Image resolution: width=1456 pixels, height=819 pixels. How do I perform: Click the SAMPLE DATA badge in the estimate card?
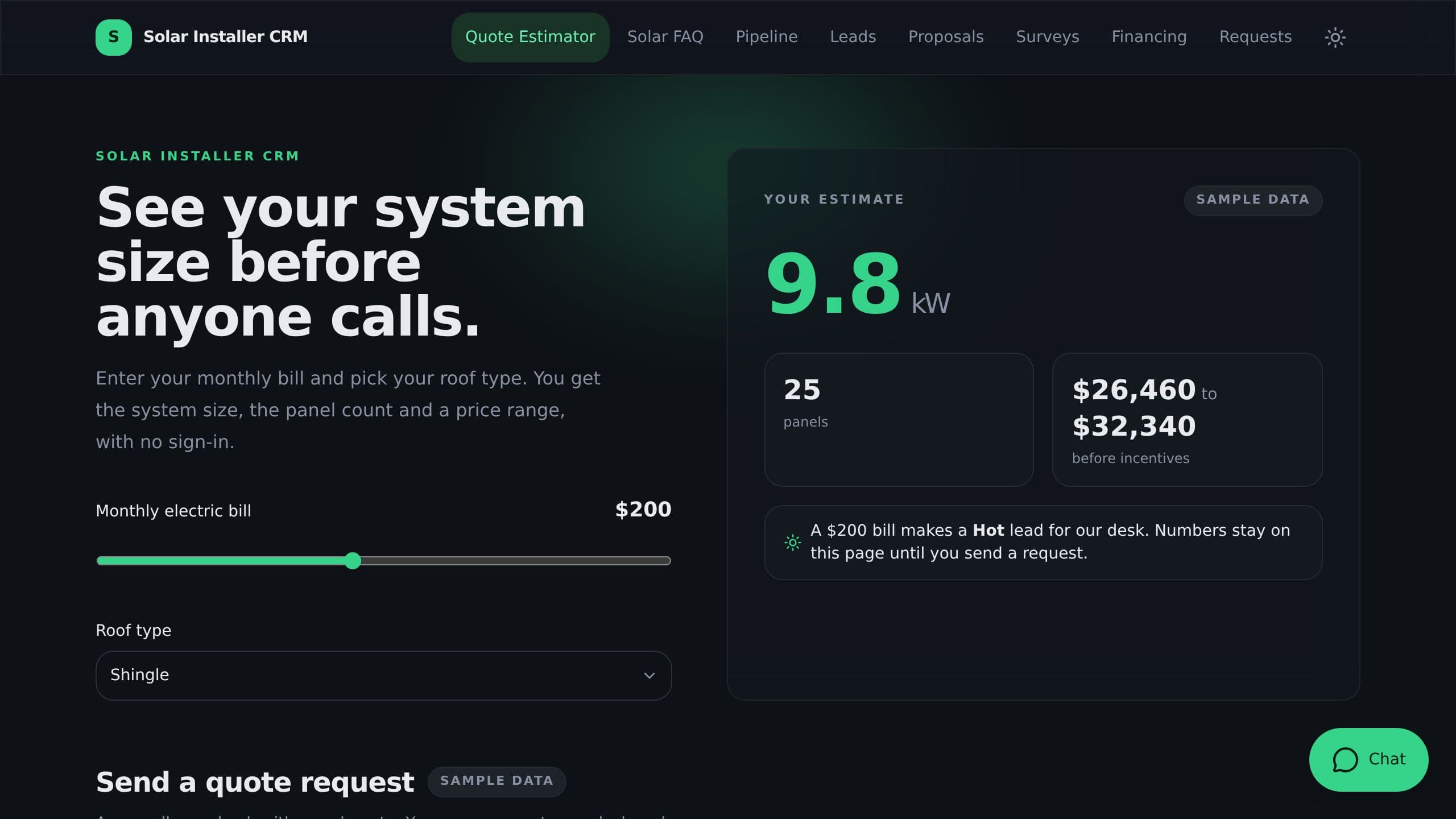(1253, 200)
